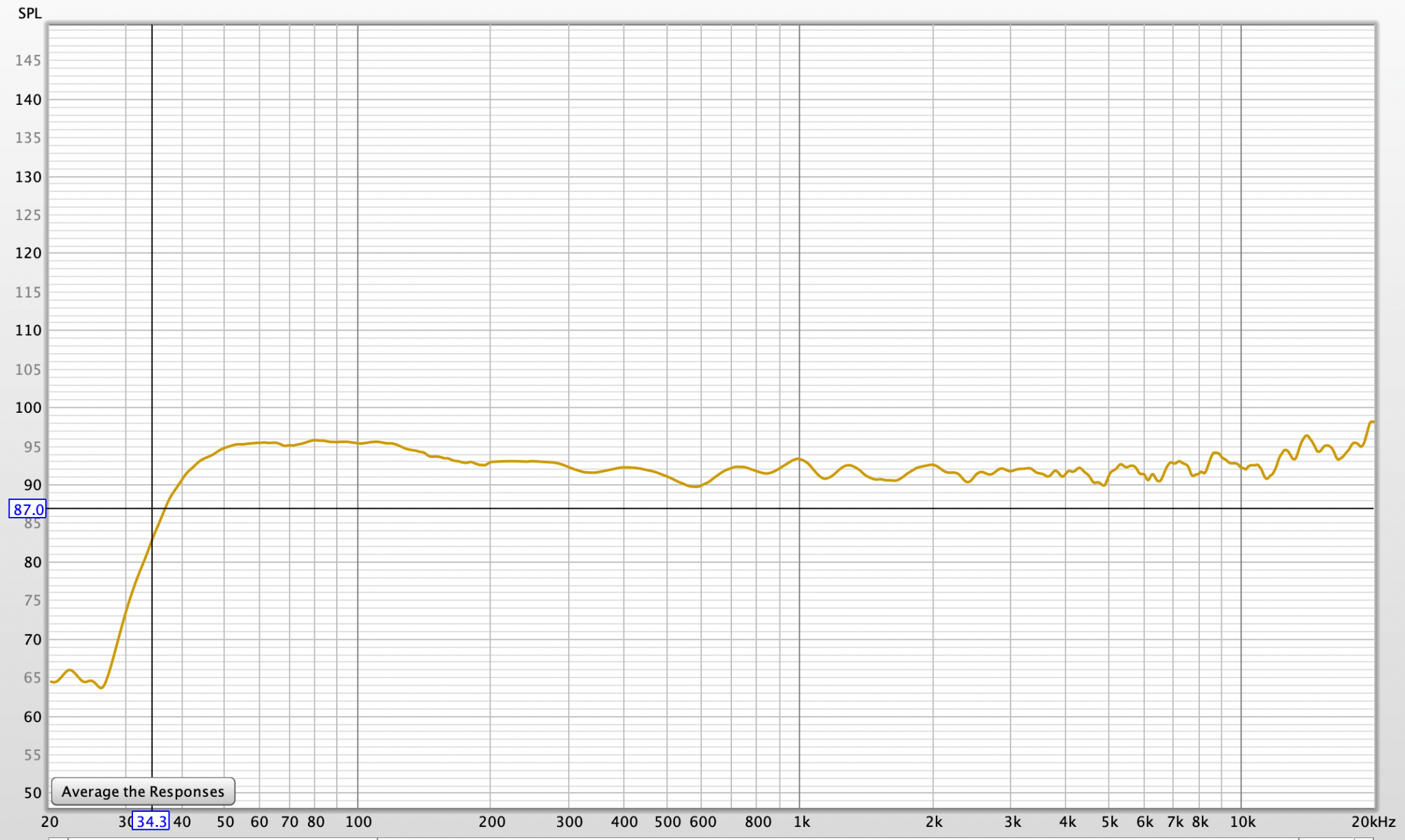Image resolution: width=1405 pixels, height=840 pixels.
Task: Select the 87.0 SPL cursor readout box
Action: pos(27,509)
